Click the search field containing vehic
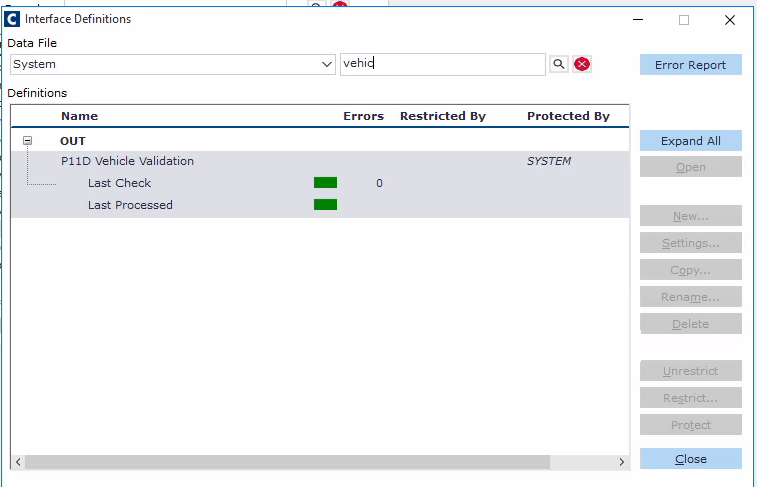Image resolution: width=757 pixels, height=487 pixels. 443,64
